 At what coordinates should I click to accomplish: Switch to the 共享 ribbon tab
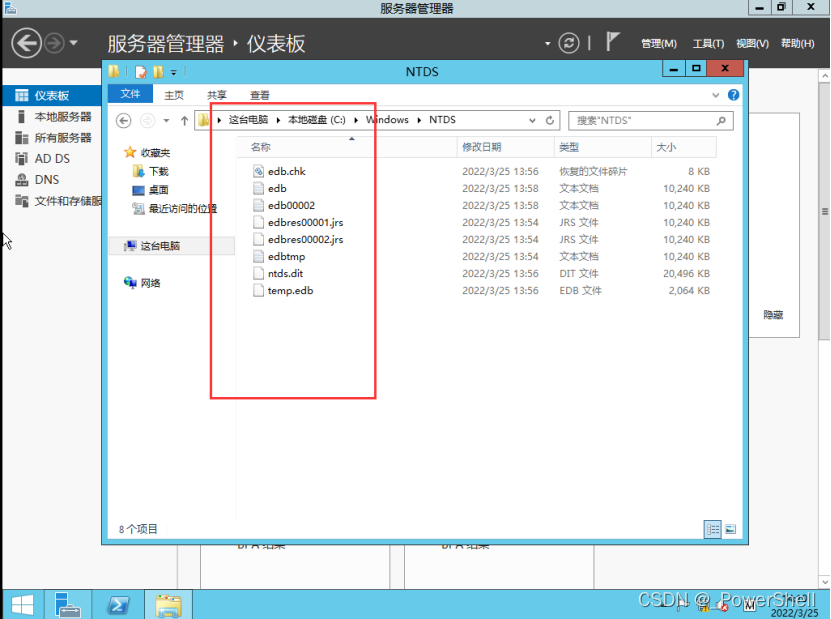pyautogui.click(x=216, y=95)
